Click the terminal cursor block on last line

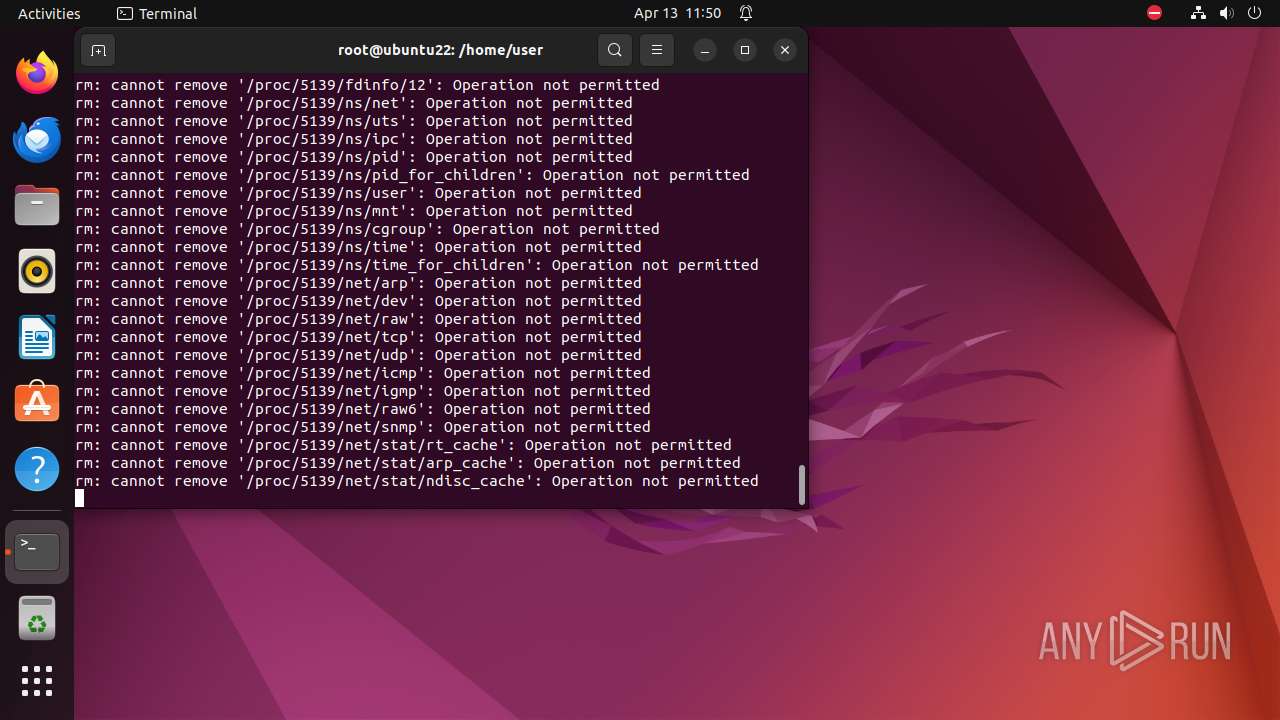click(x=79, y=498)
